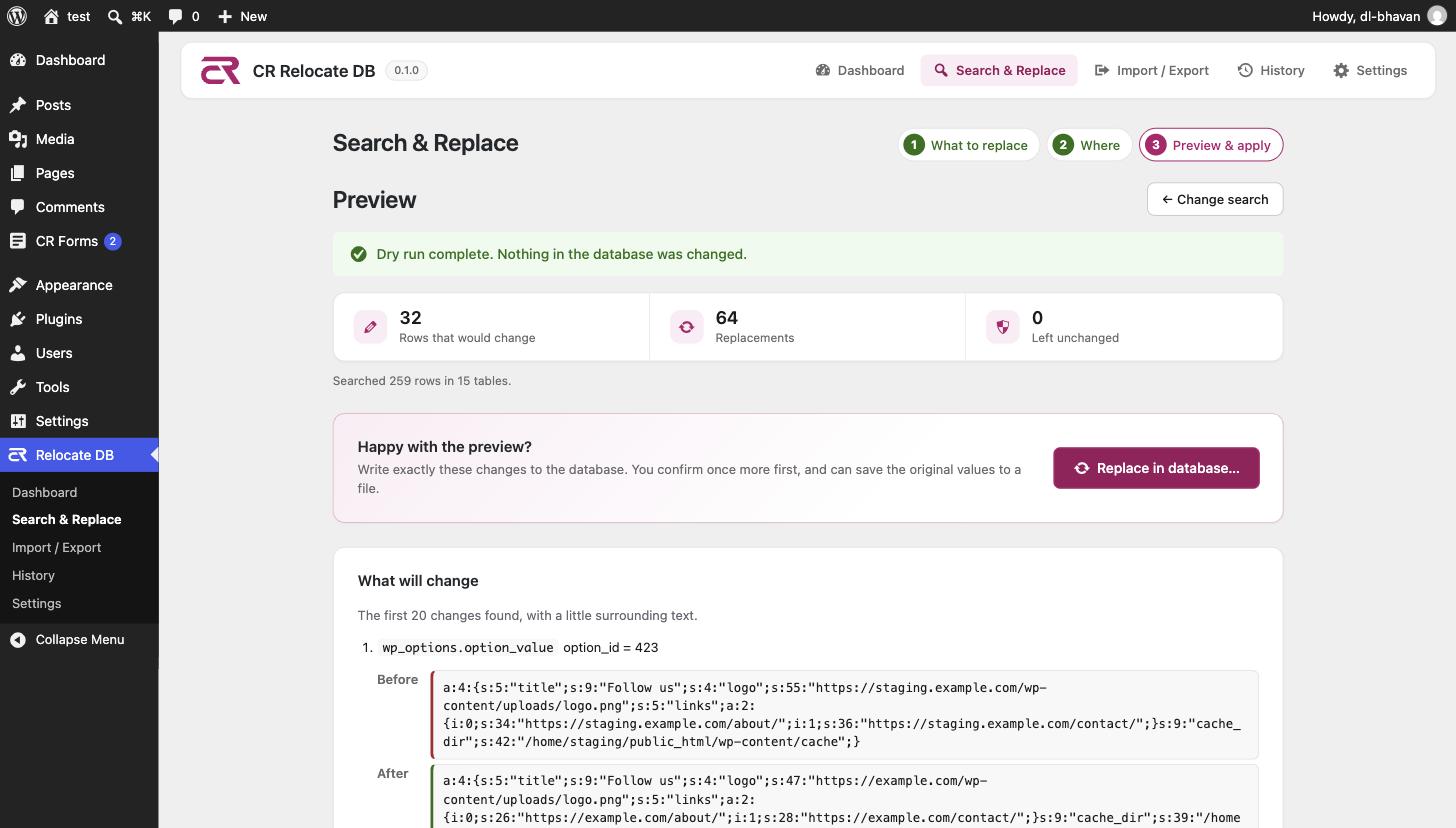The height and width of the screenshot is (828, 1456).
Task: Open the Appearance menu
Action: (x=79, y=285)
